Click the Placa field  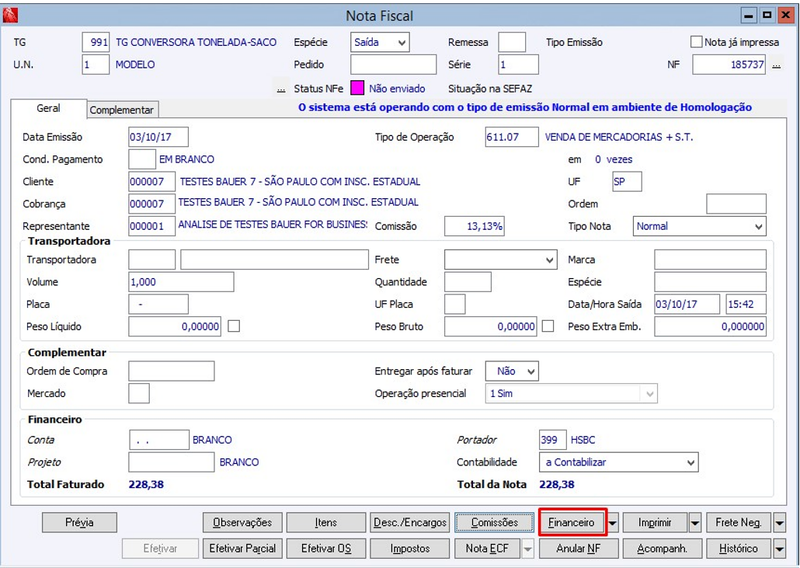coord(158,304)
